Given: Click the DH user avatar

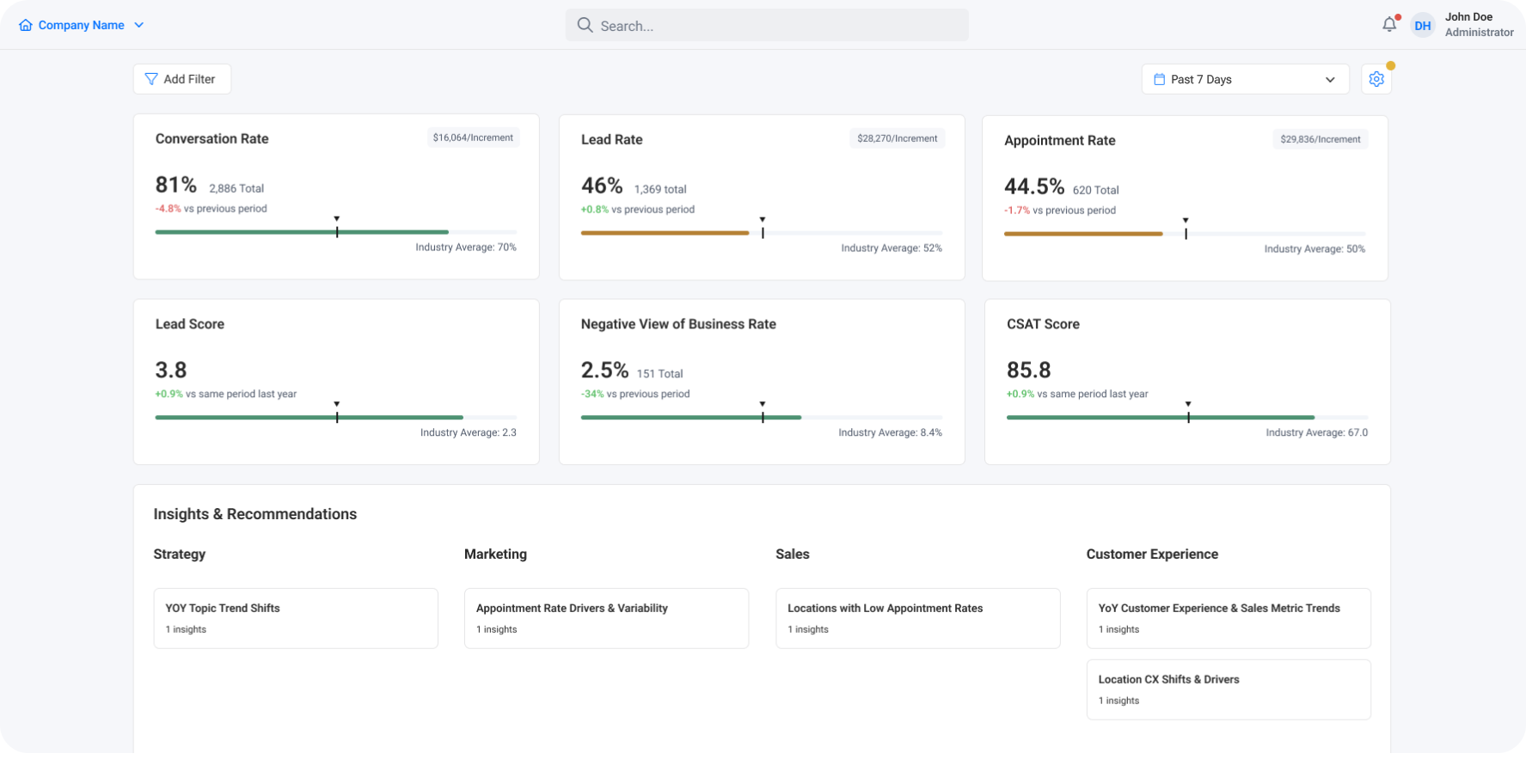Looking at the screenshot, I should [1423, 26].
